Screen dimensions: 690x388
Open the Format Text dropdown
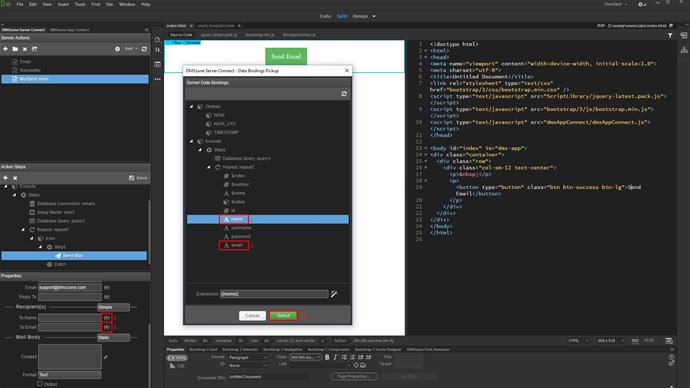click(70, 375)
